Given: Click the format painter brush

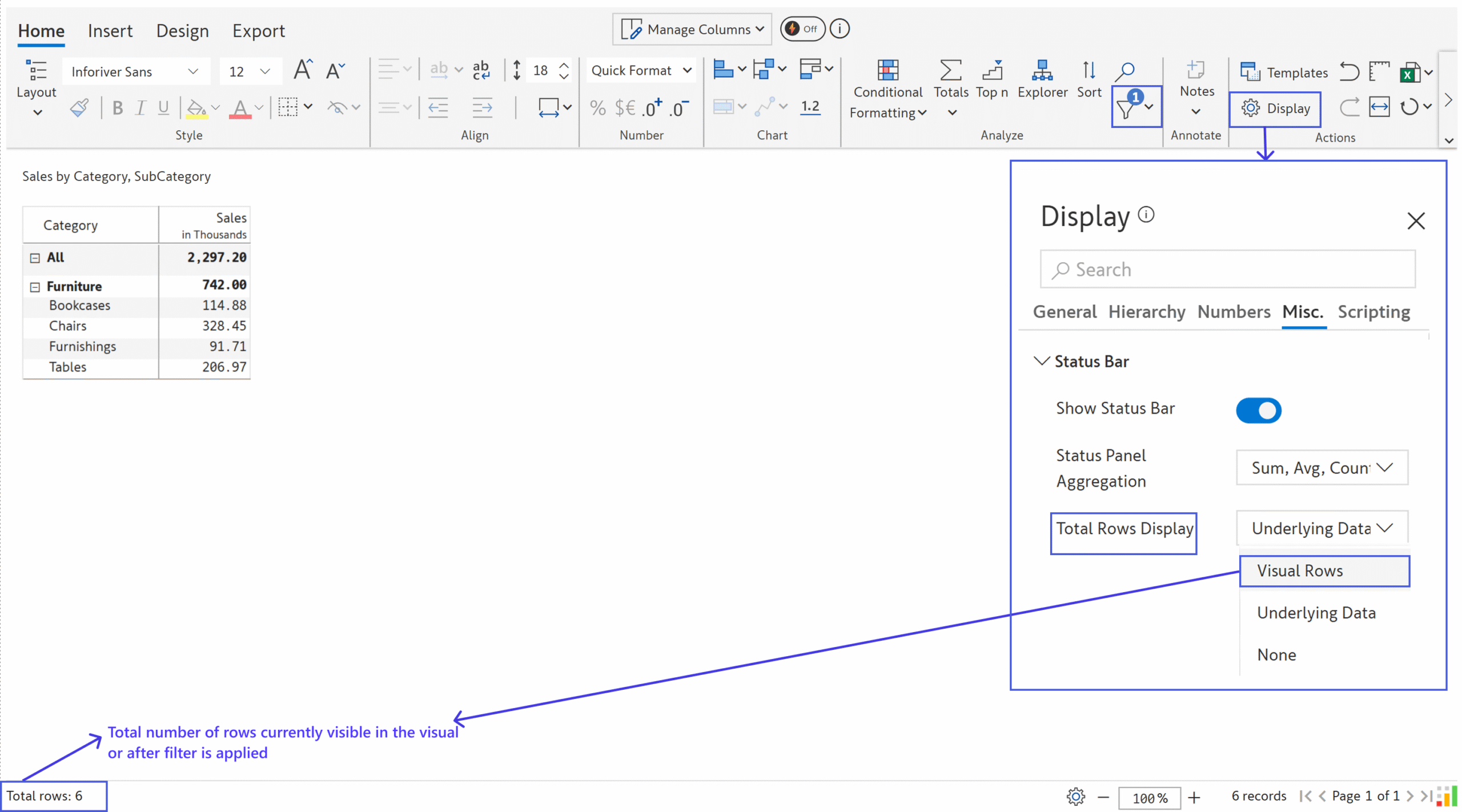Looking at the screenshot, I should (x=79, y=107).
